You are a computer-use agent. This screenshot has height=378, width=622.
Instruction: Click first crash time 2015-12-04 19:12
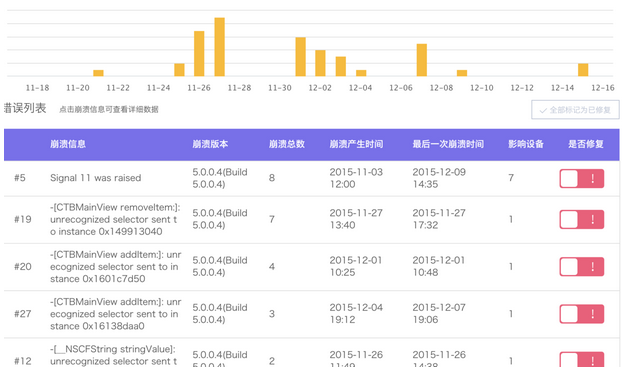pyautogui.click(x=356, y=314)
